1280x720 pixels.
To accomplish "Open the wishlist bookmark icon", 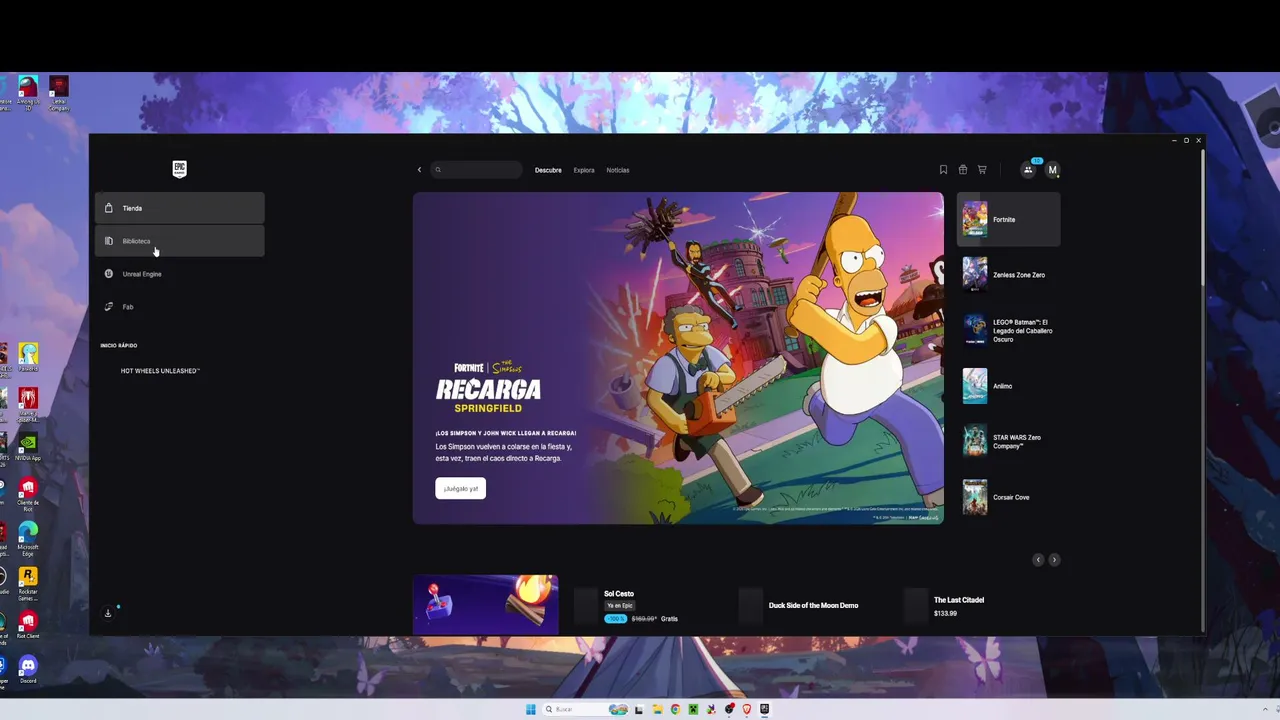I will click(x=943, y=170).
